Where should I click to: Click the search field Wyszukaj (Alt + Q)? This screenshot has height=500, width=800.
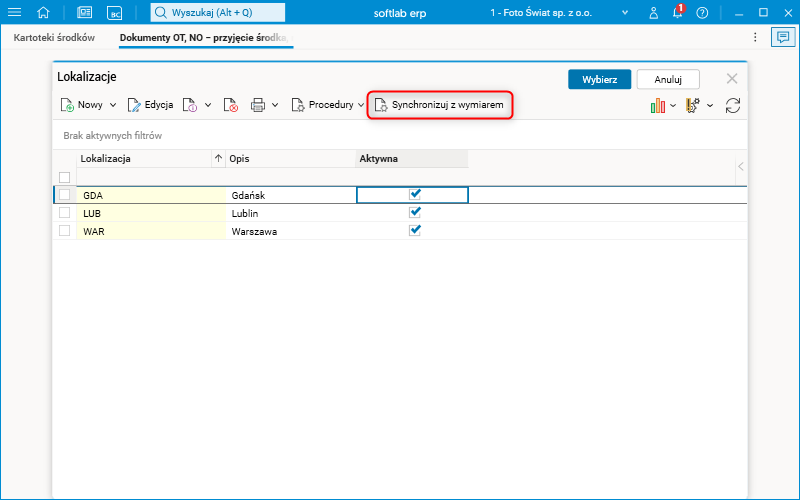(218, 13)
